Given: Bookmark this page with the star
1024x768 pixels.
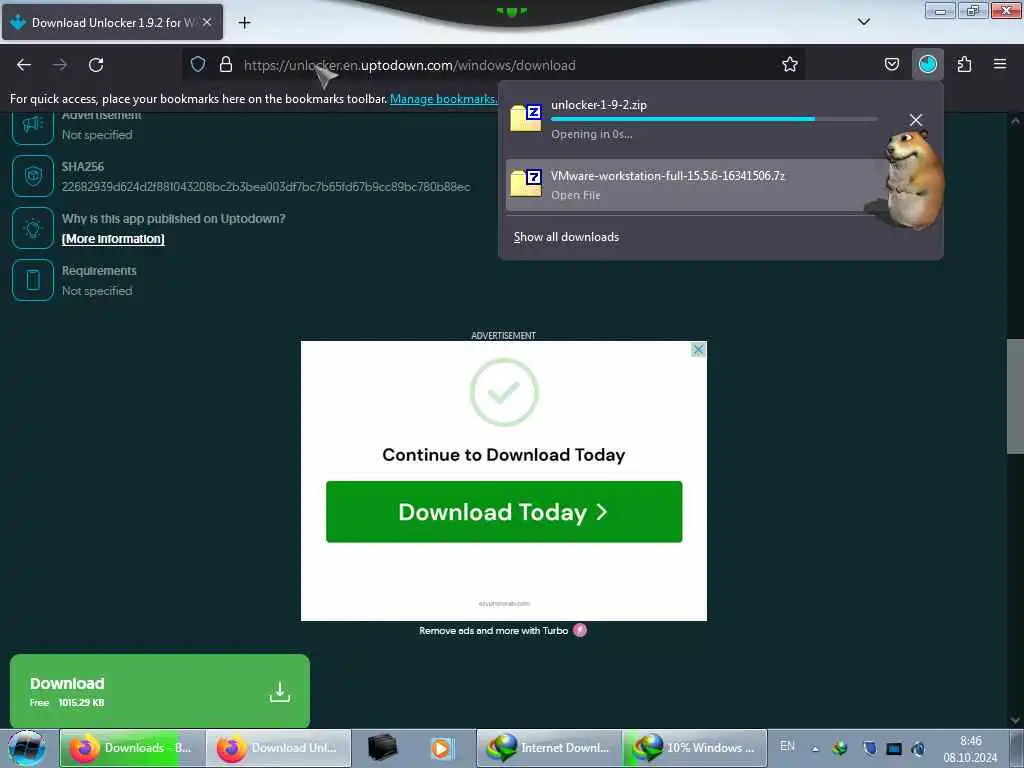Looking at the screenshot, I should click(790, 64).
